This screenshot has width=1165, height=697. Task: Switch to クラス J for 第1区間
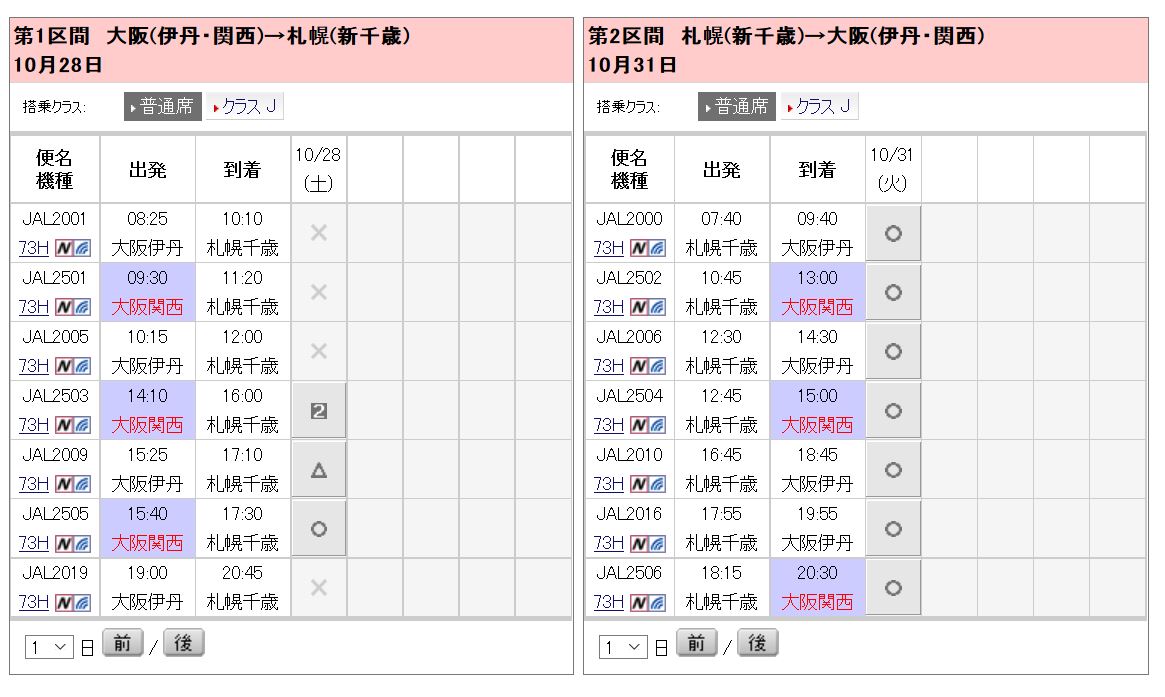245,106
